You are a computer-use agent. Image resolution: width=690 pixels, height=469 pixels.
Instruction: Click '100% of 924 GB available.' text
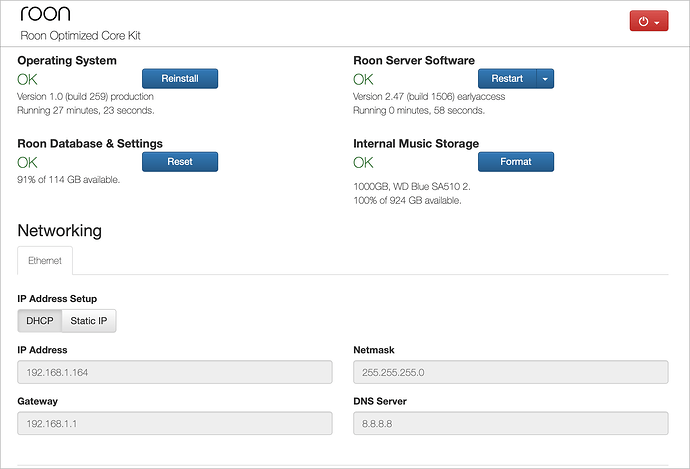[x=407, y=200]
